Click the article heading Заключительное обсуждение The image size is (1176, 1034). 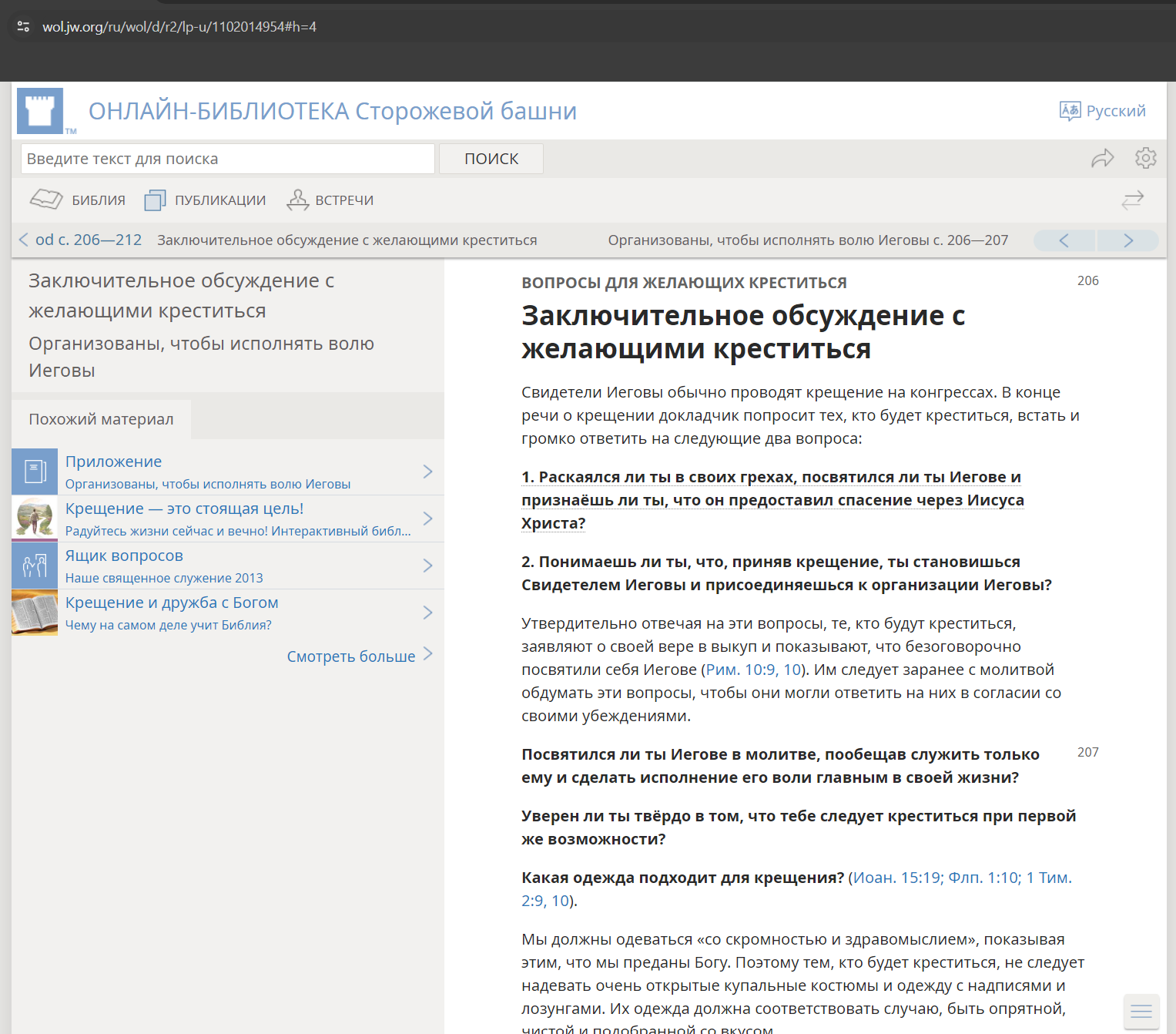743,332
